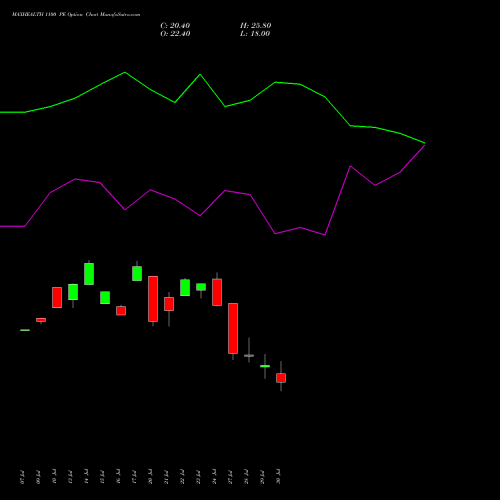Click the last date label '30 Jul'
The image size is (500, 500).
click(278, 477)
